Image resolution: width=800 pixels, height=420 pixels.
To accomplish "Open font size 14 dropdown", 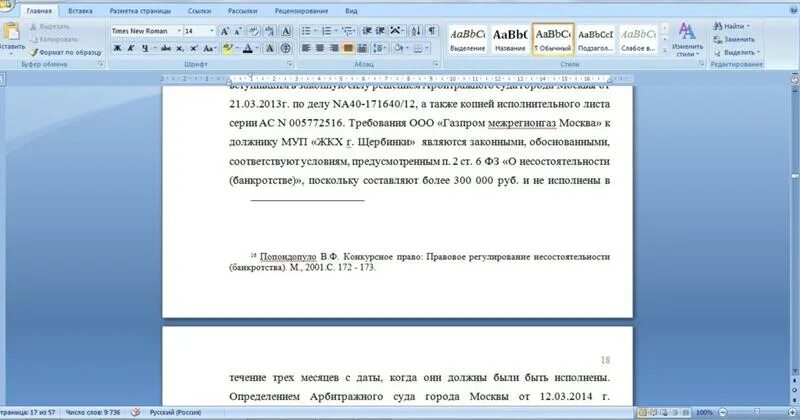I will 212,31.
